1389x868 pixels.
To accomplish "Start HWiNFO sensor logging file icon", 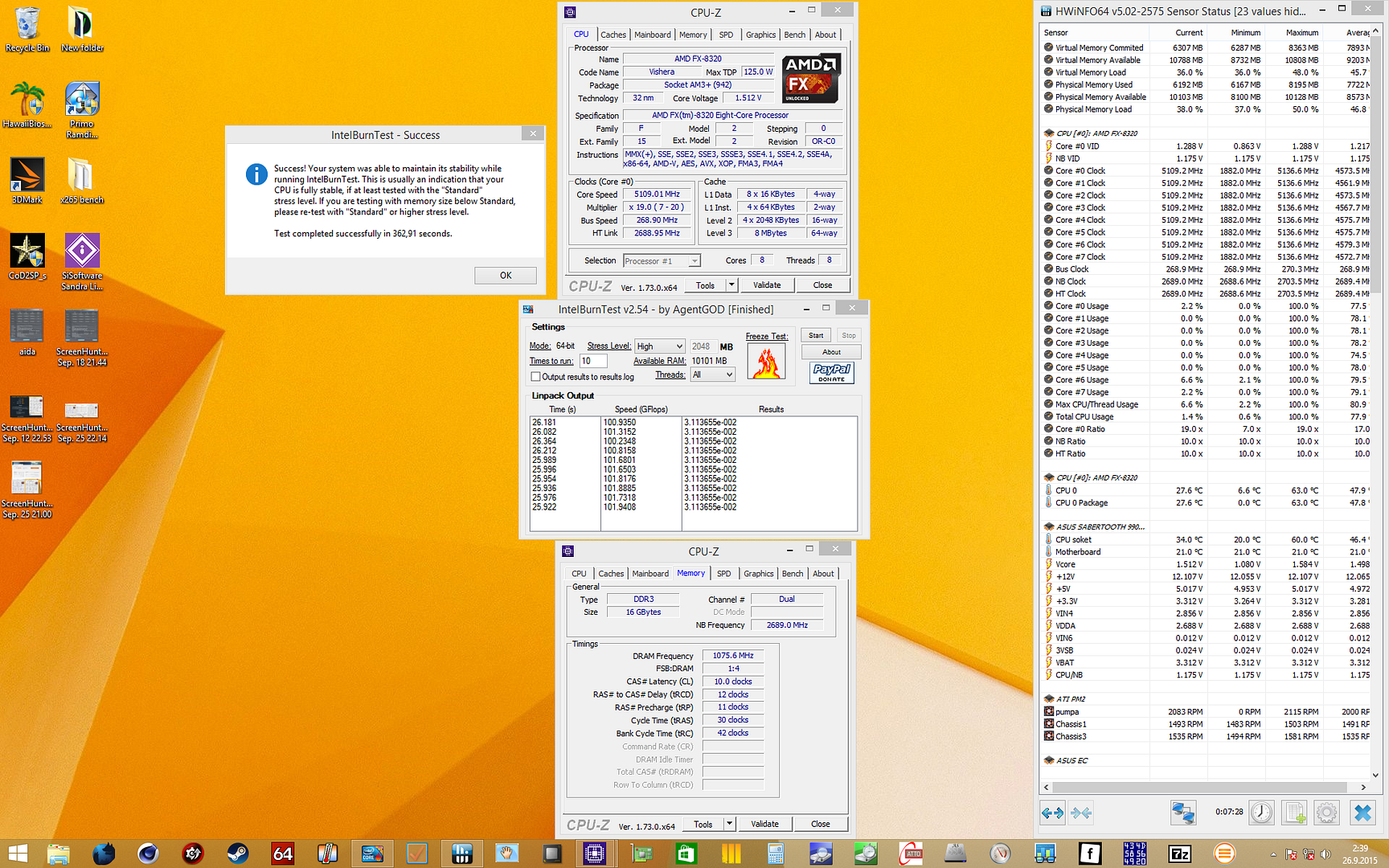I will click(1295, 813).
